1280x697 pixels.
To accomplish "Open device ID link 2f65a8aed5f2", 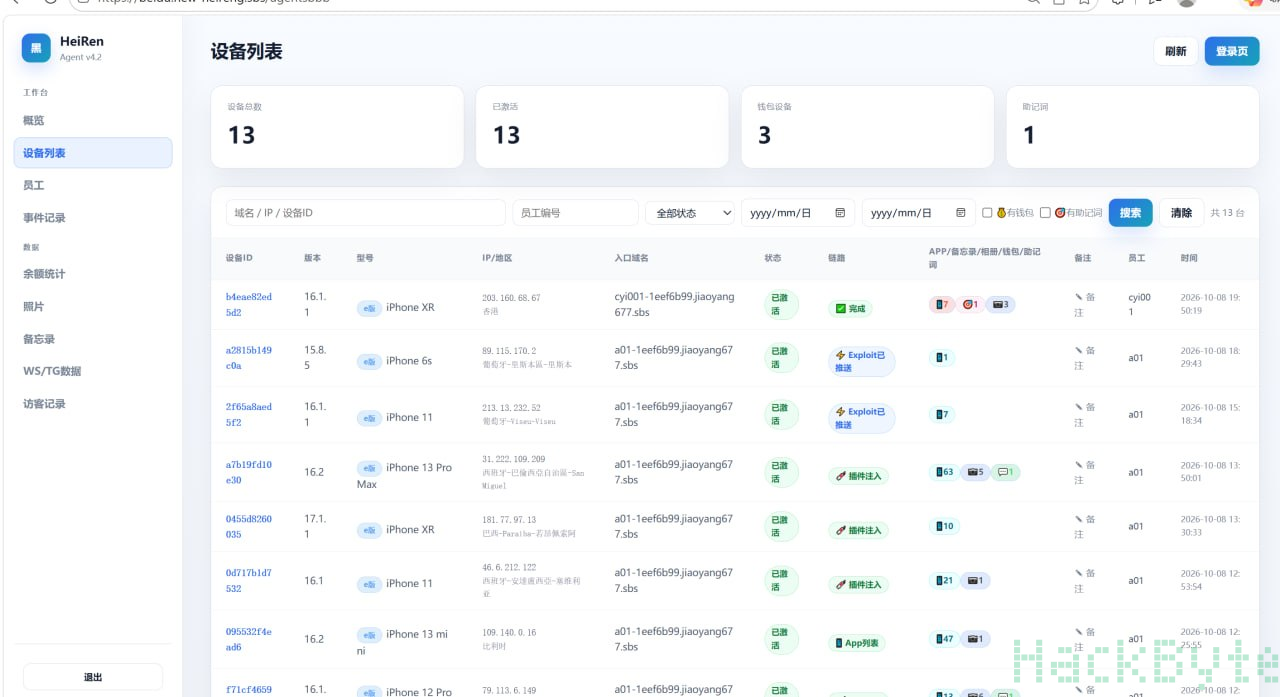I will pos(249,415).
